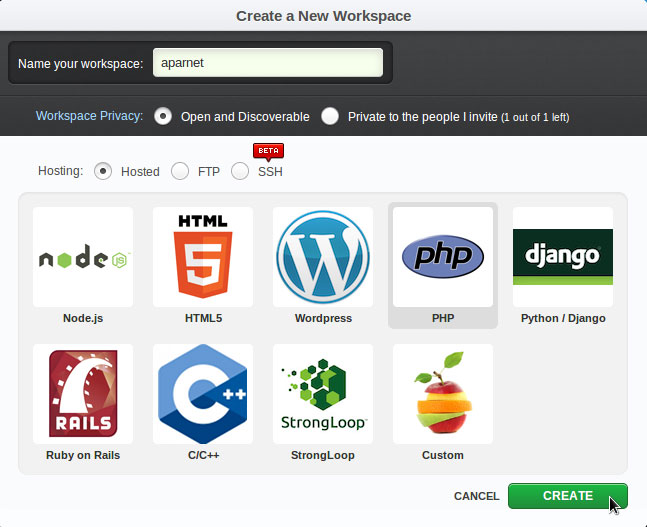This screenshot has width=647, height=527.
Task: Select Open and Discoverable privacy
Action: [x=163, y=116]
